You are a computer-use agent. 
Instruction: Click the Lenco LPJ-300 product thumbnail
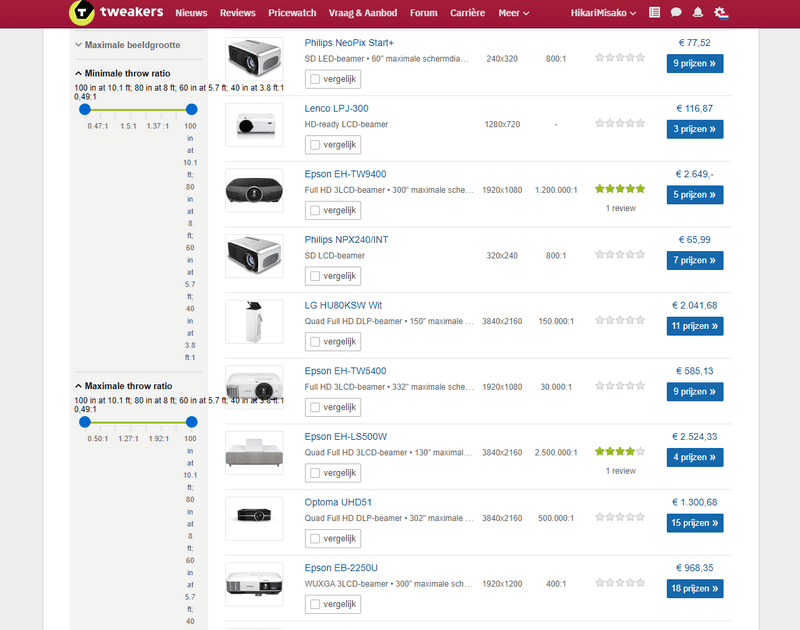pos(254,125)
